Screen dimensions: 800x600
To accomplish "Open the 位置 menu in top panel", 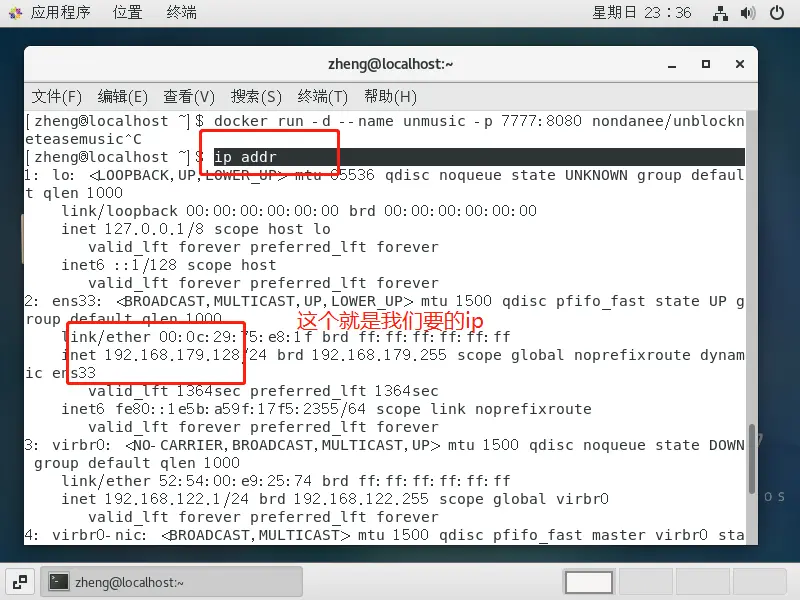I will pos(127,12).
